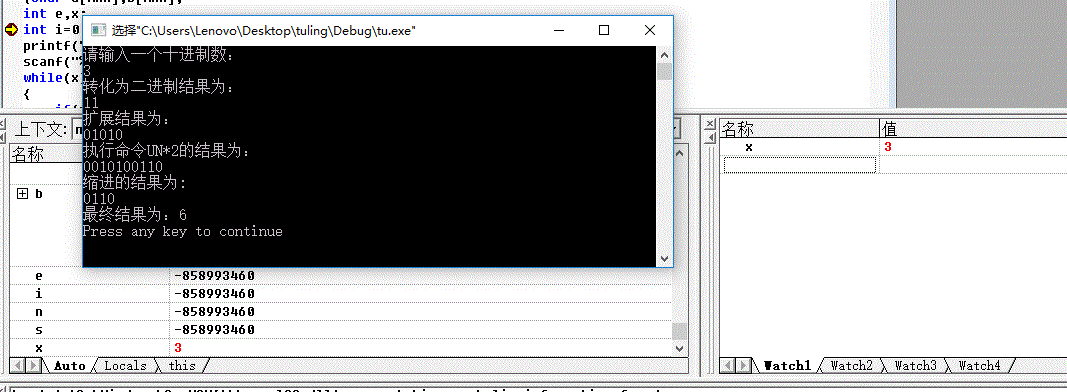Click the 上下文 label in Variables panel
Screen dimensions: 1067x392
click(x=41, y=129)
